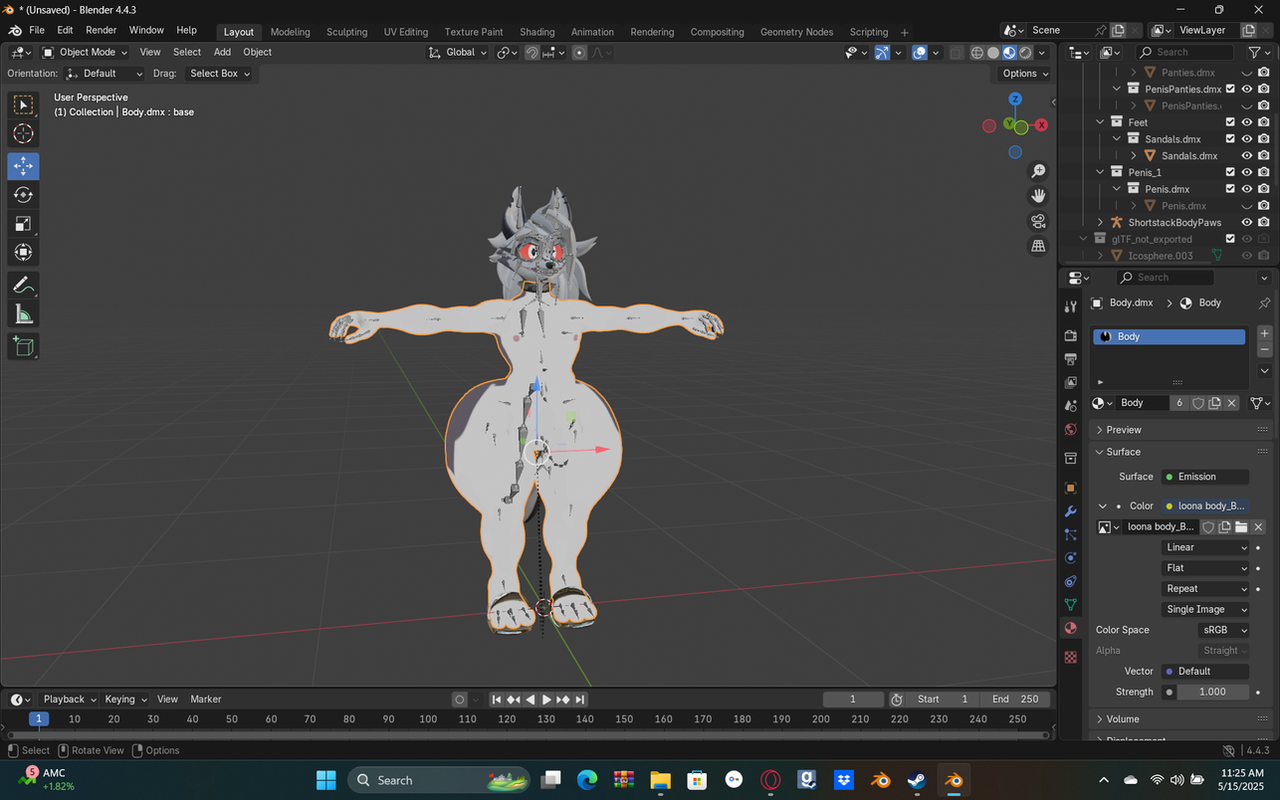This screenshot has height=800, width=1280.
Task: Click the timeline End frame field
Action: (1015, 700)
